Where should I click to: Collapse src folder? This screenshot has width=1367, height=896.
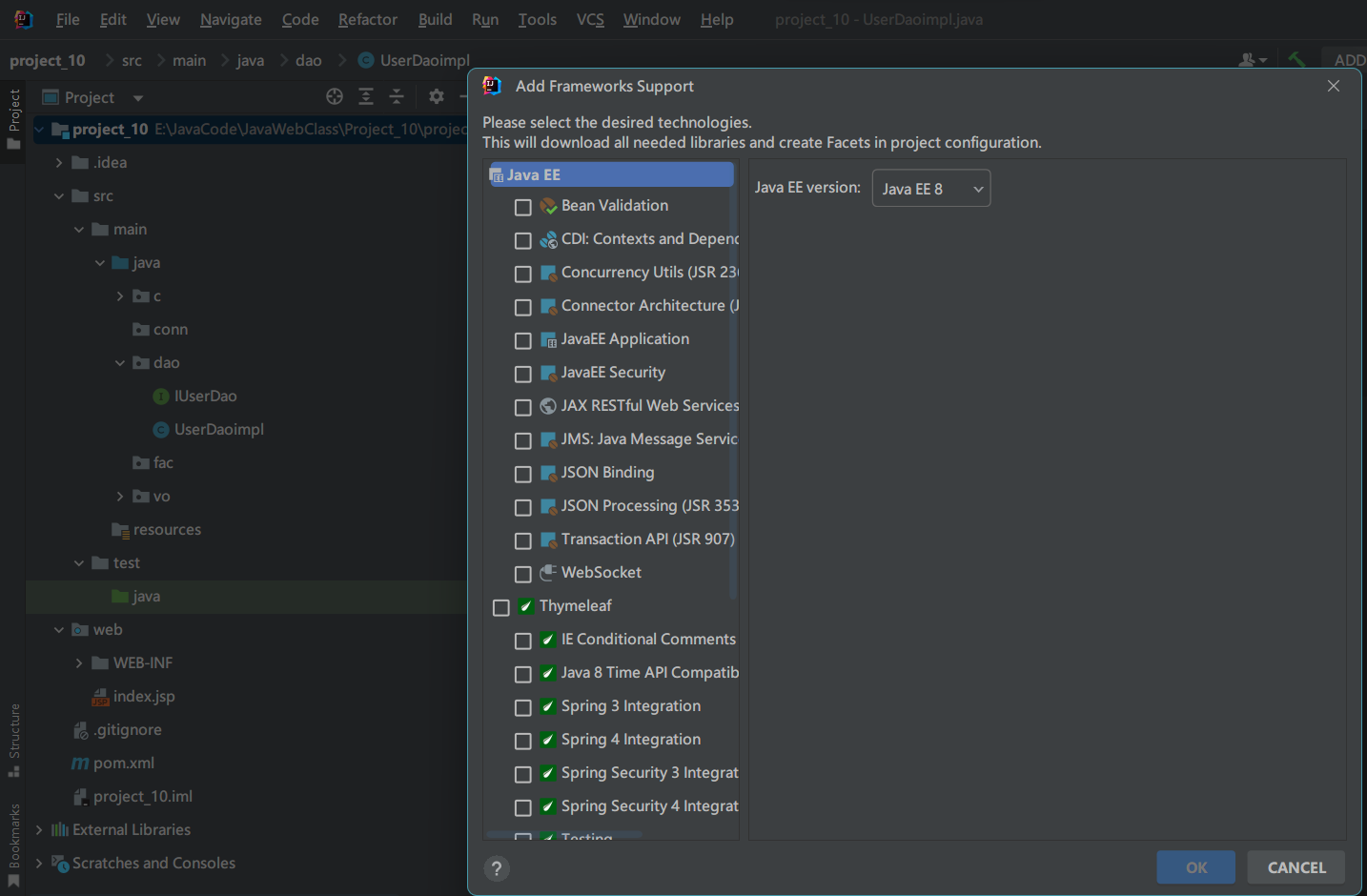pyautogui.click(x=59, y=195)
